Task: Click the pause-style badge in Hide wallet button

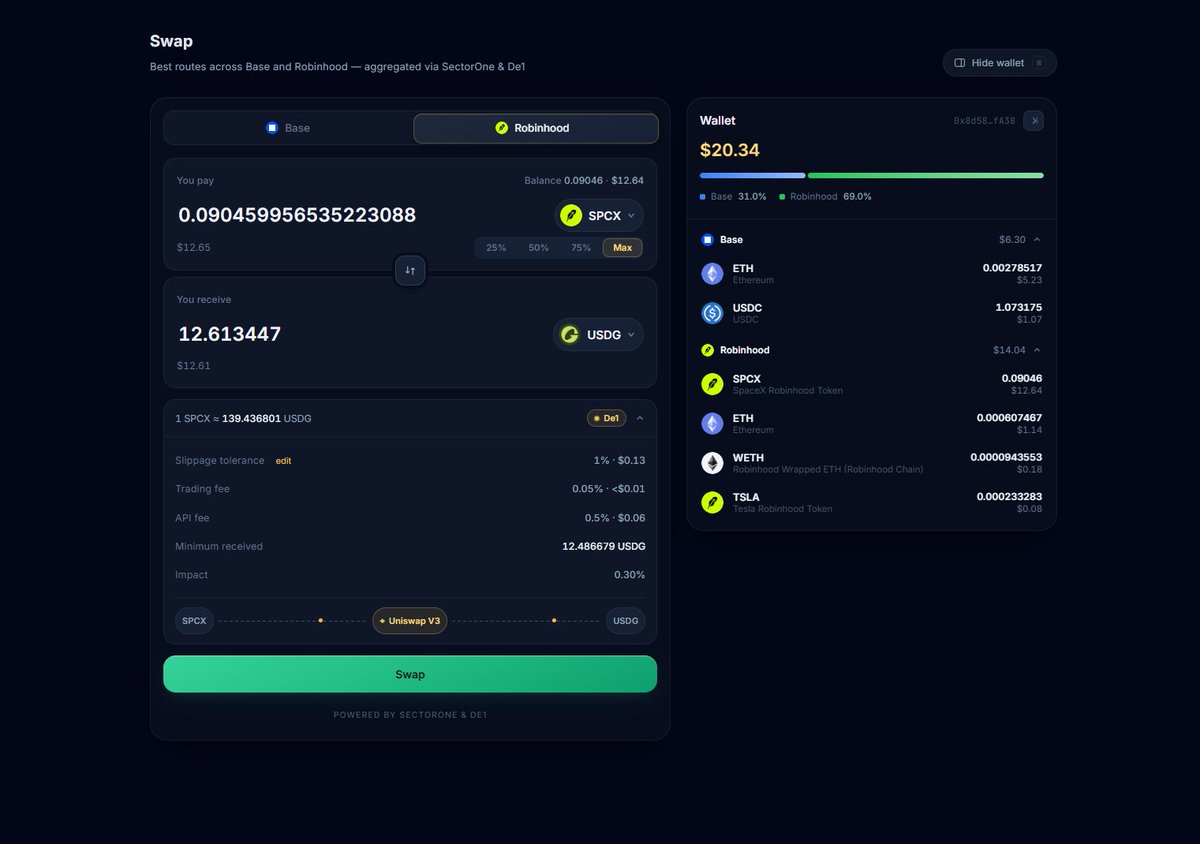Action: tap(1039, 63)
